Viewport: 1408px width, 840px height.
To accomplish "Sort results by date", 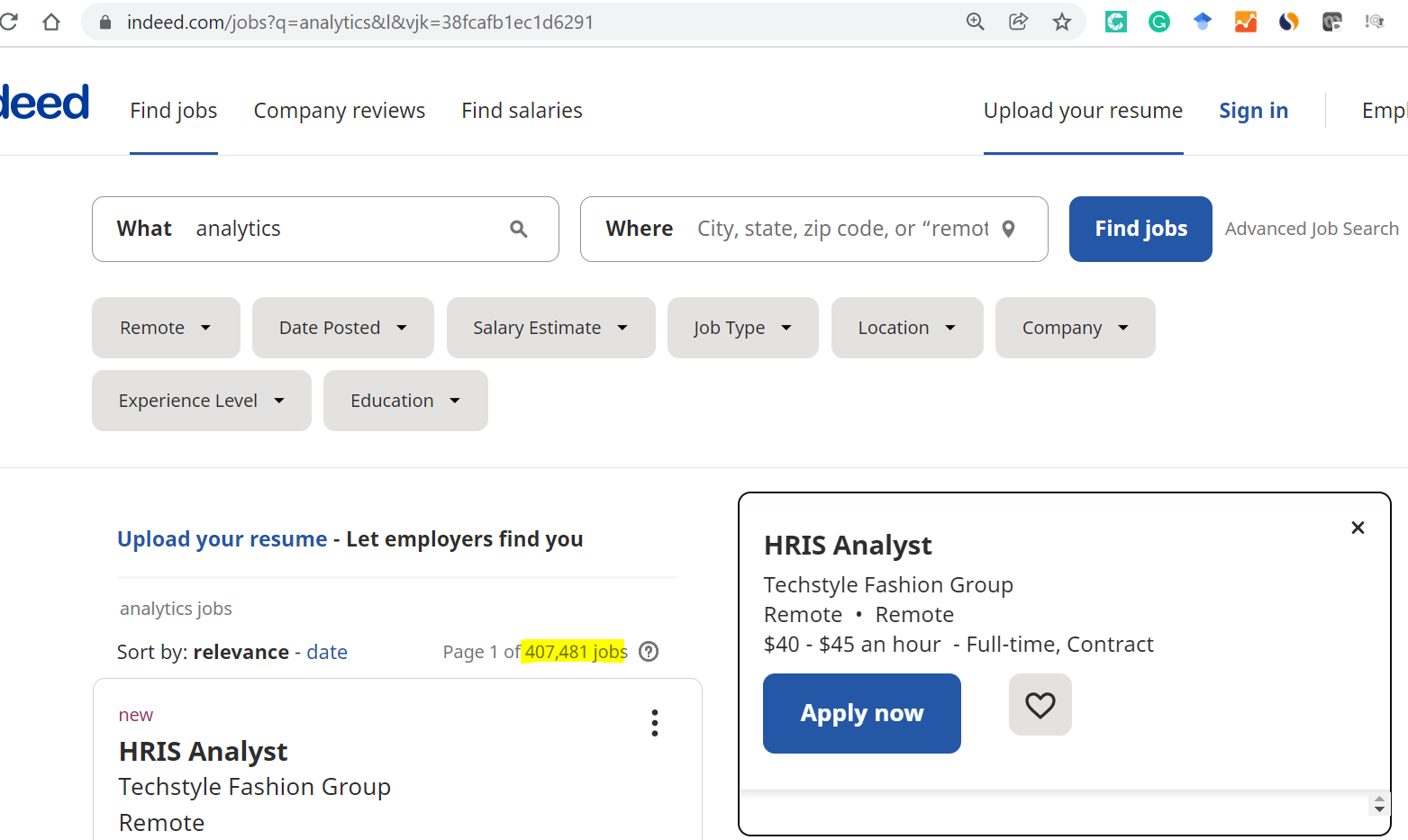I will [x=326, y=651].
